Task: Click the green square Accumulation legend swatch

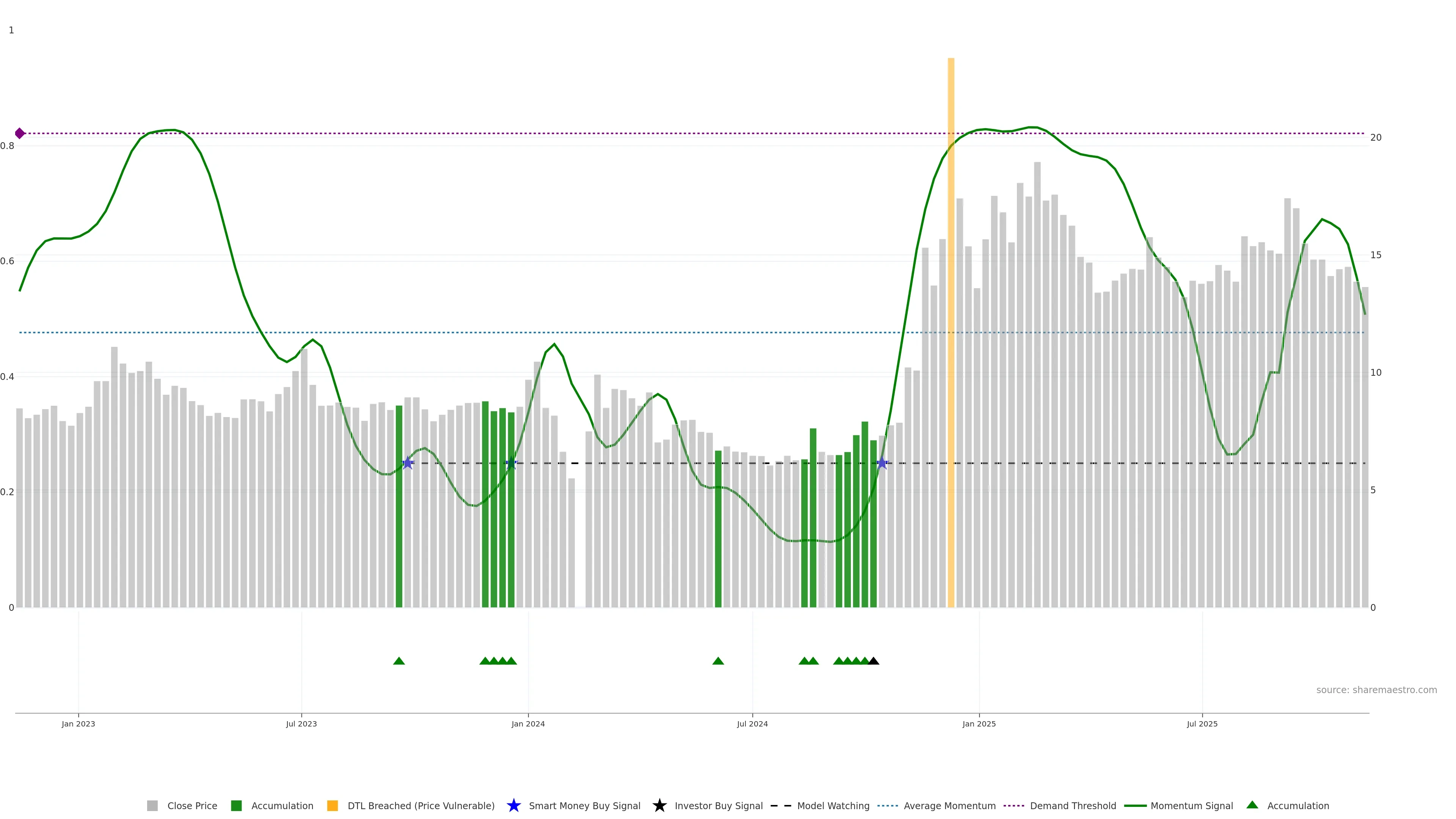Action: point(236,805)
